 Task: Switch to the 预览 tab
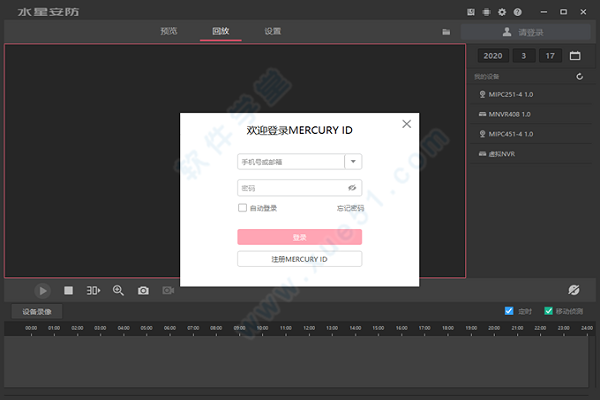tap(169, 31)
